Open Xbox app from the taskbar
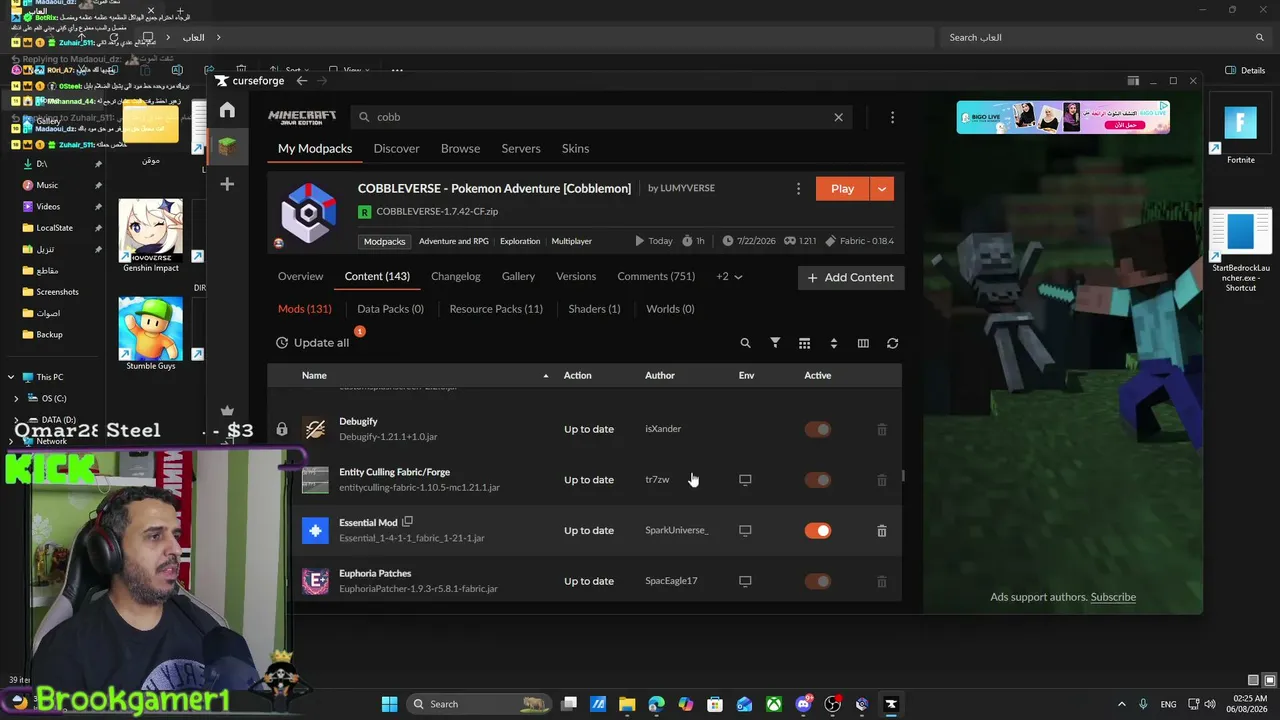Image resolution: width=1280 pixels, height=720 pixels. [774, 704]
